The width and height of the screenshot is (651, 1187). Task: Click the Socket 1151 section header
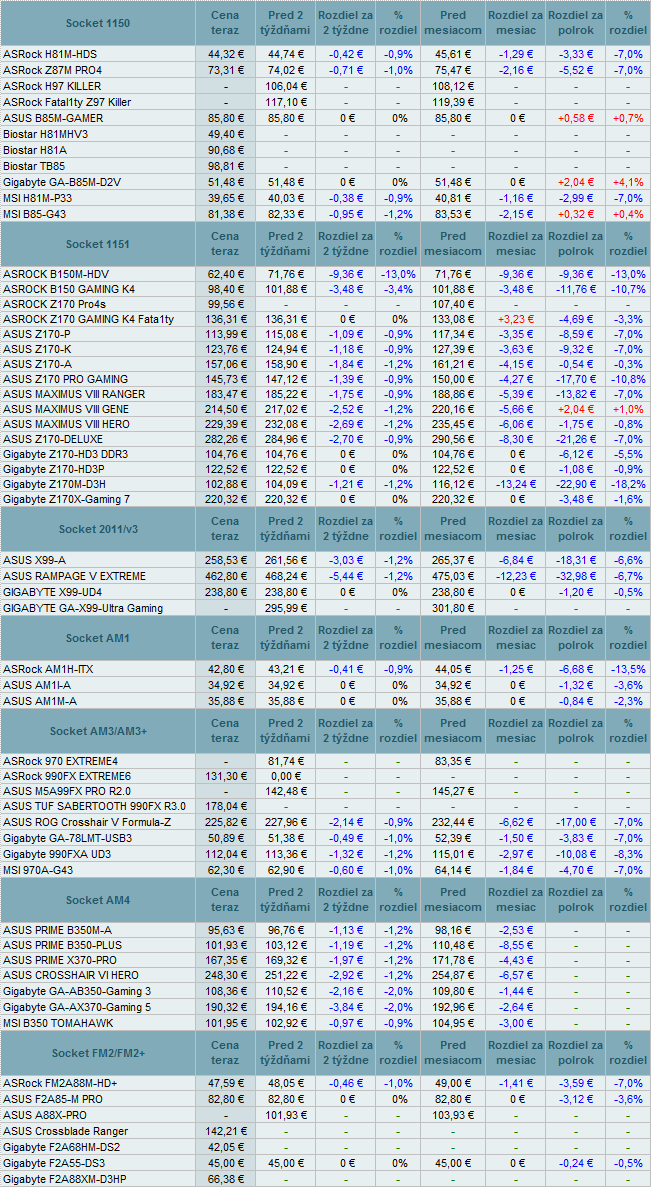(98, 245)
